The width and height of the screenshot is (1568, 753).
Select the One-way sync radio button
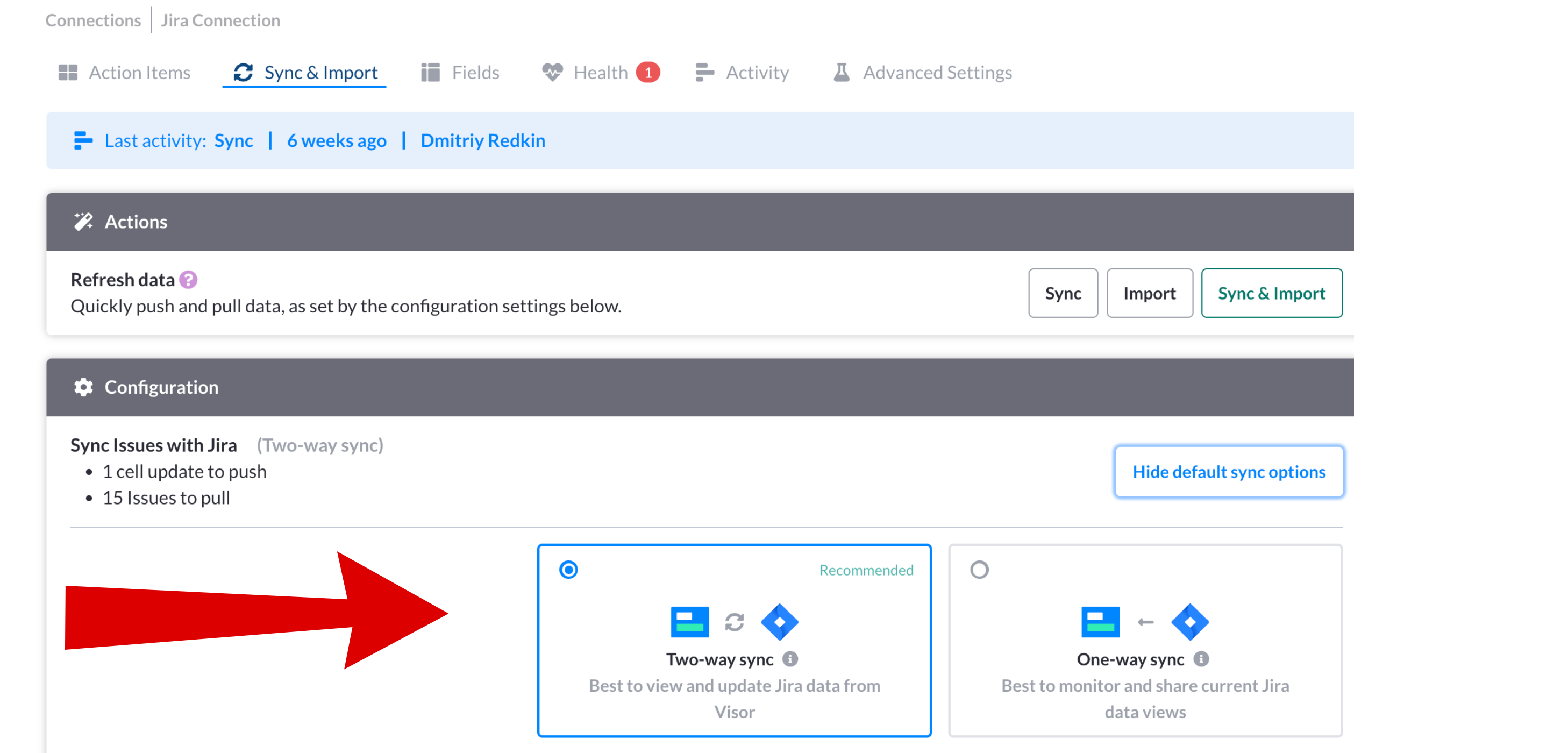pos(979,570)
